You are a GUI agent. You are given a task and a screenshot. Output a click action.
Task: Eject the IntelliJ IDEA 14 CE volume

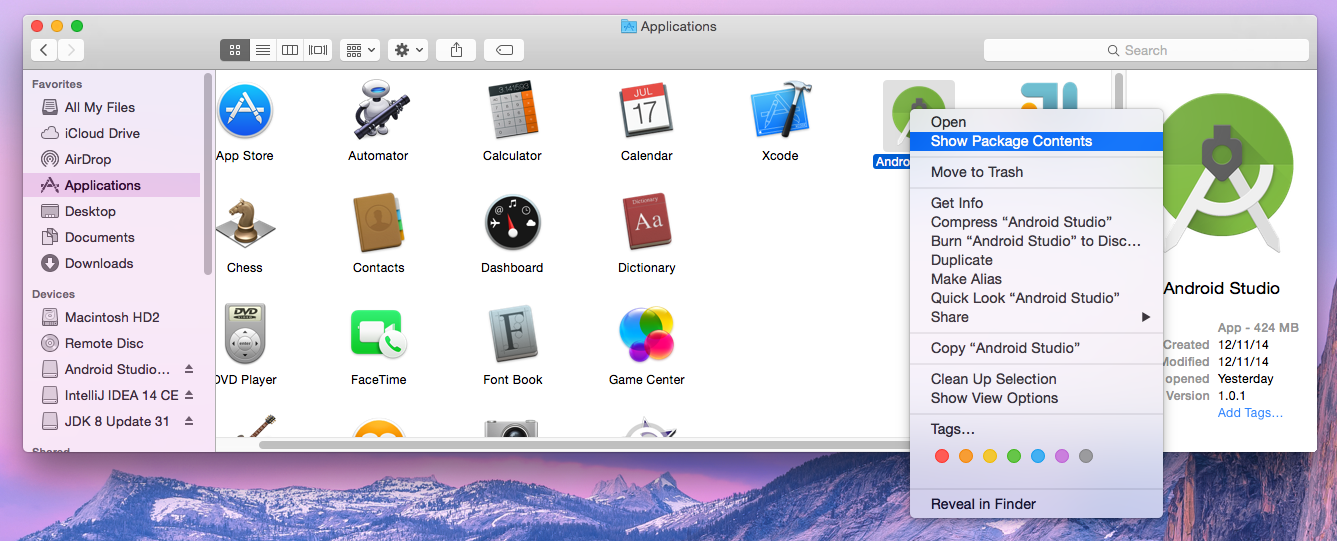(189, 395)
